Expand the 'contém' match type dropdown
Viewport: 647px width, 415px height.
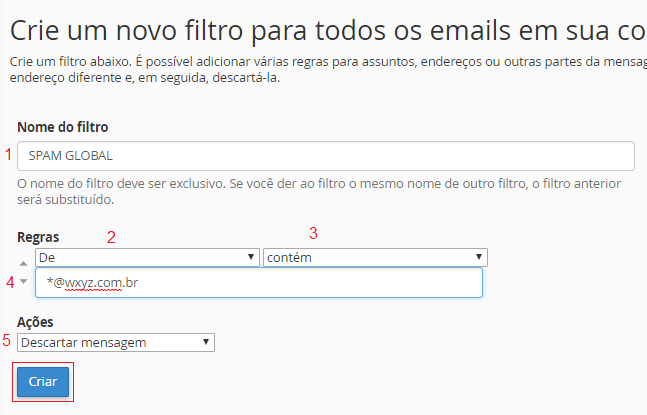[375, 257]
